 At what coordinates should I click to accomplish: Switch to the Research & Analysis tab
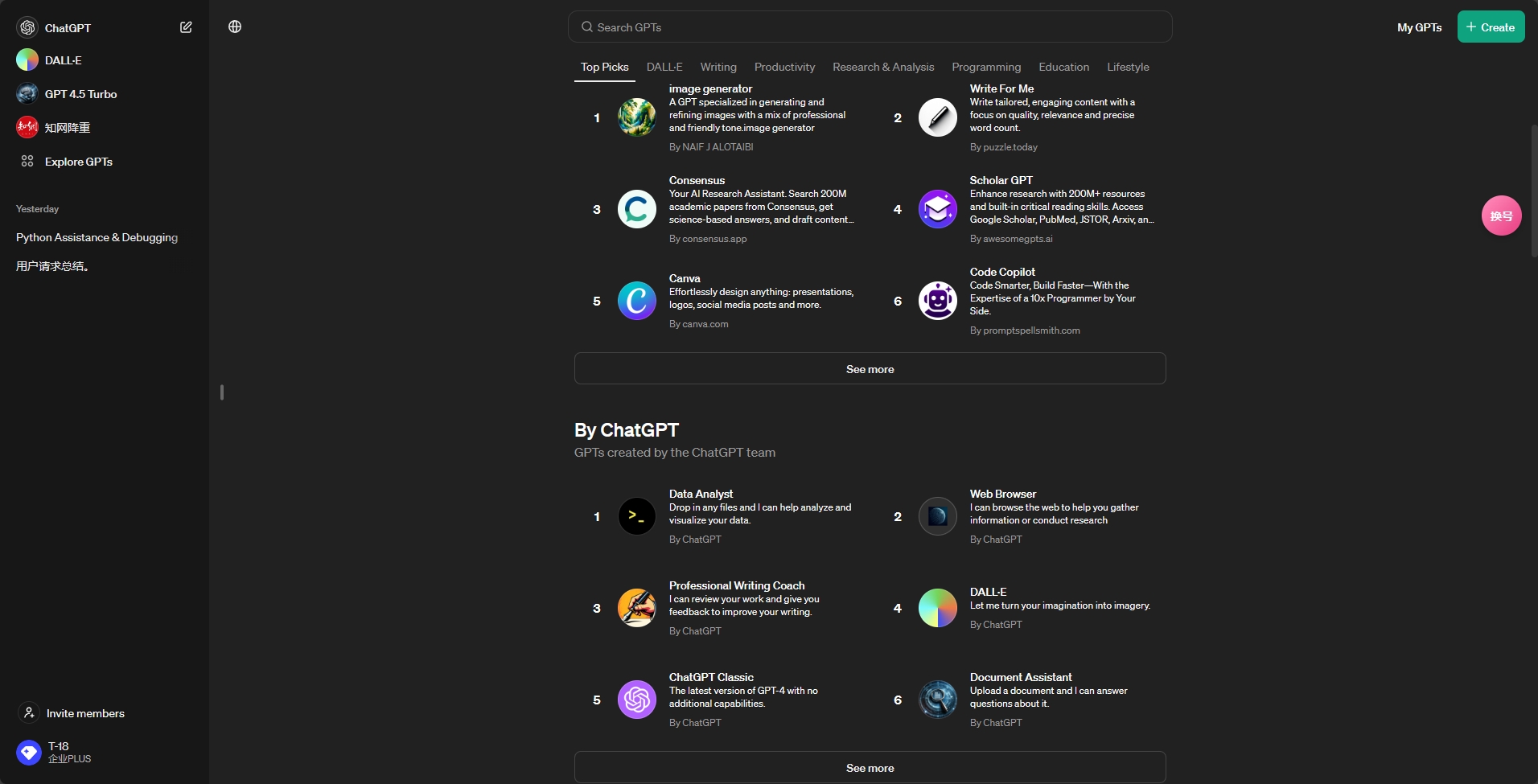pos(883,67)
